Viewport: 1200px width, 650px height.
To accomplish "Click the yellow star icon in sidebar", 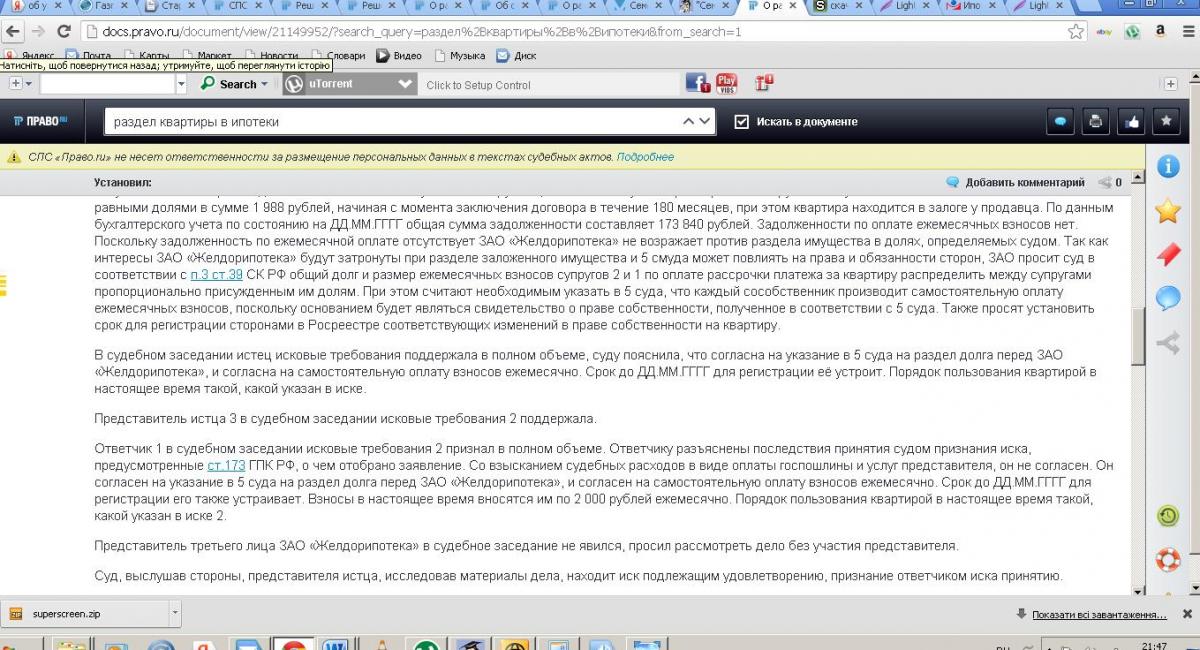I will pos(1167,211).
